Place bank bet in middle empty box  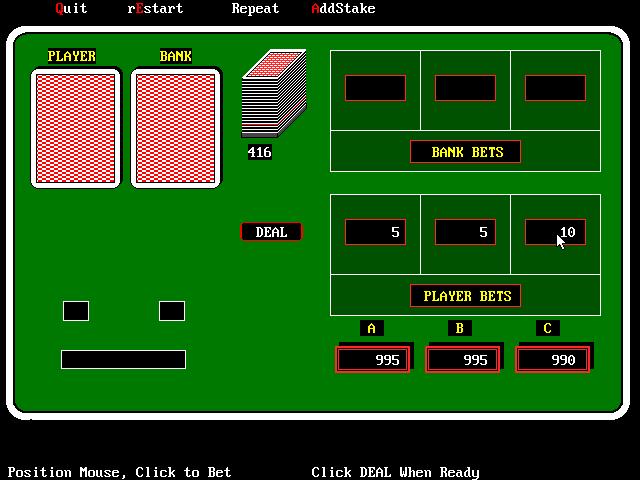465,88
